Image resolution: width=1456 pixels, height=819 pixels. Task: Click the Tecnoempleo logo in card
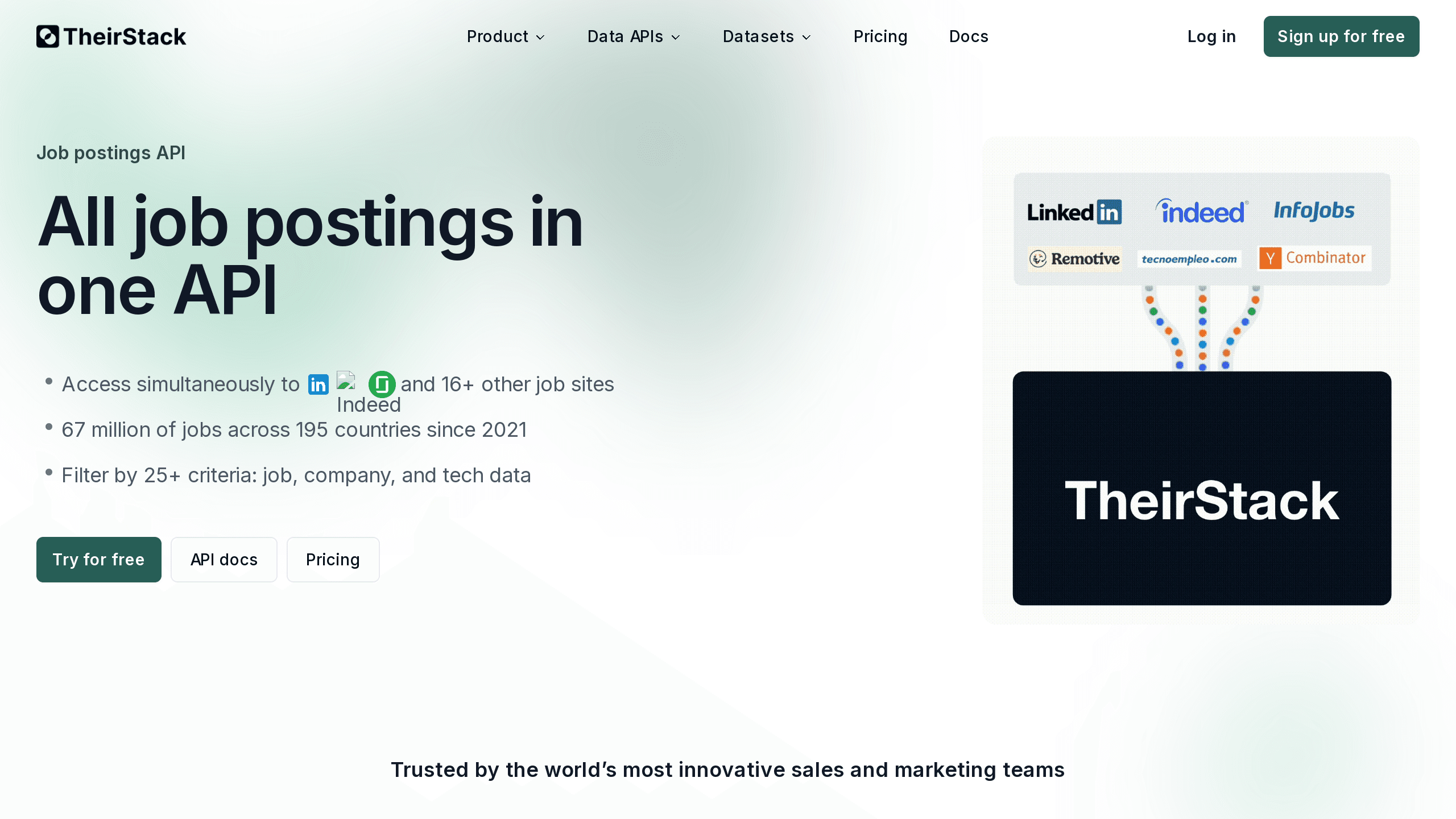(1190, 257)
